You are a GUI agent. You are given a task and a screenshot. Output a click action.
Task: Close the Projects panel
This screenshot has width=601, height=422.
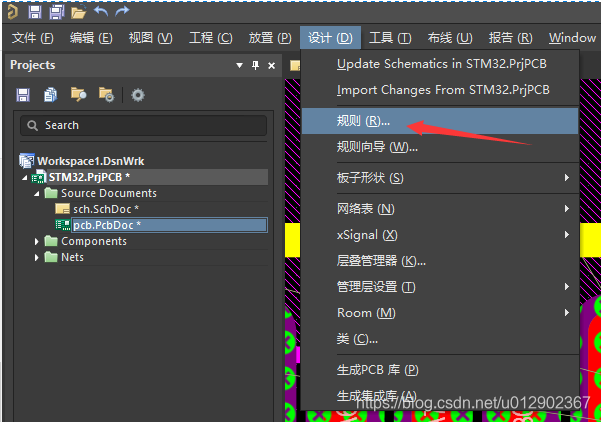[271, 66]
